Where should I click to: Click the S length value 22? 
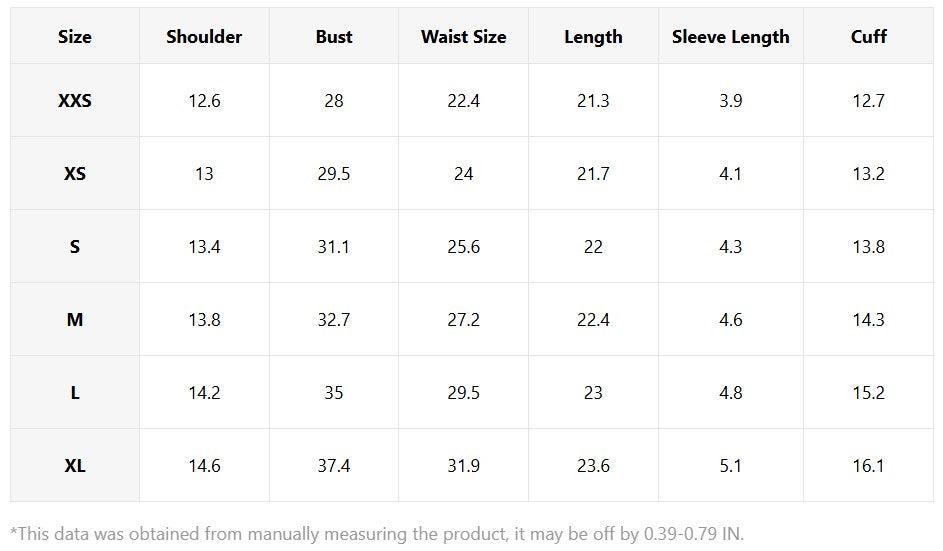pos(593,247)
